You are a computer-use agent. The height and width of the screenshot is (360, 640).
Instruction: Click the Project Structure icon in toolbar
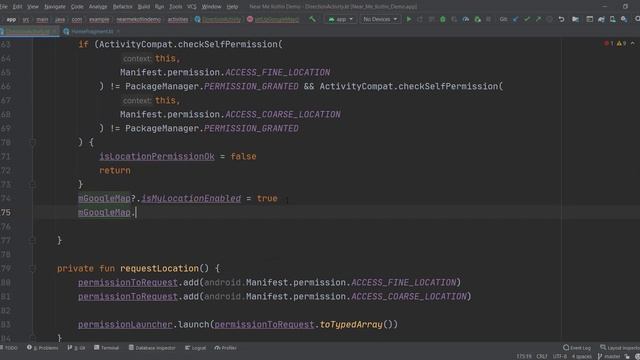pos(575,19)
